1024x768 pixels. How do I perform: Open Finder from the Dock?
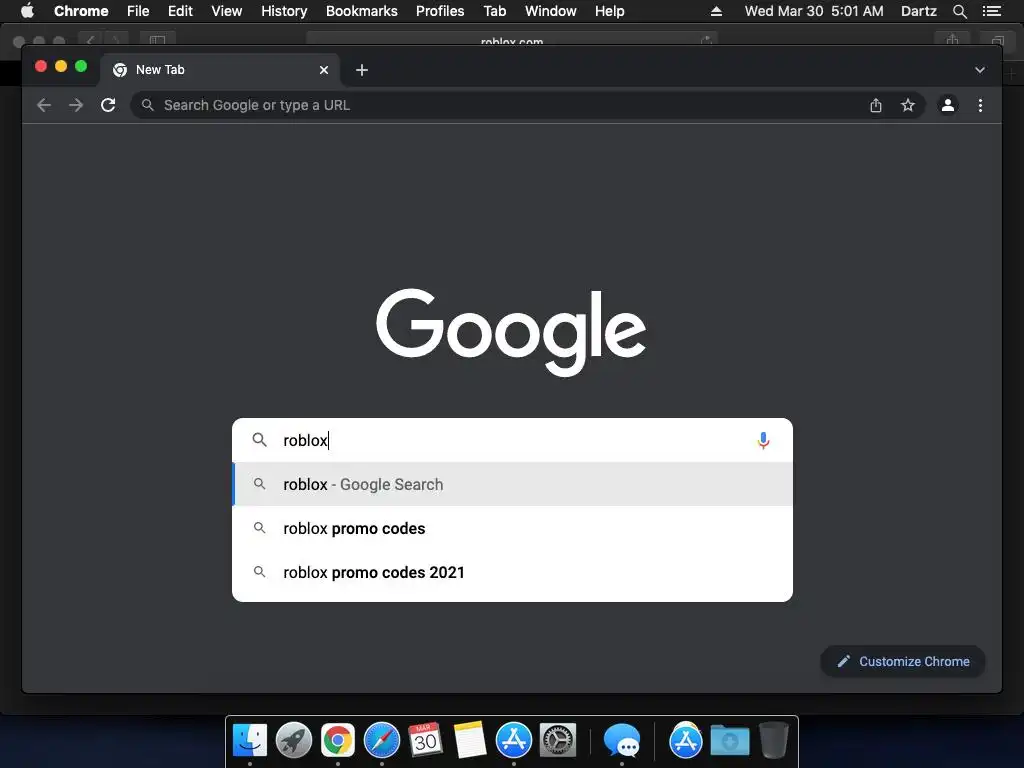coord(249,740)
